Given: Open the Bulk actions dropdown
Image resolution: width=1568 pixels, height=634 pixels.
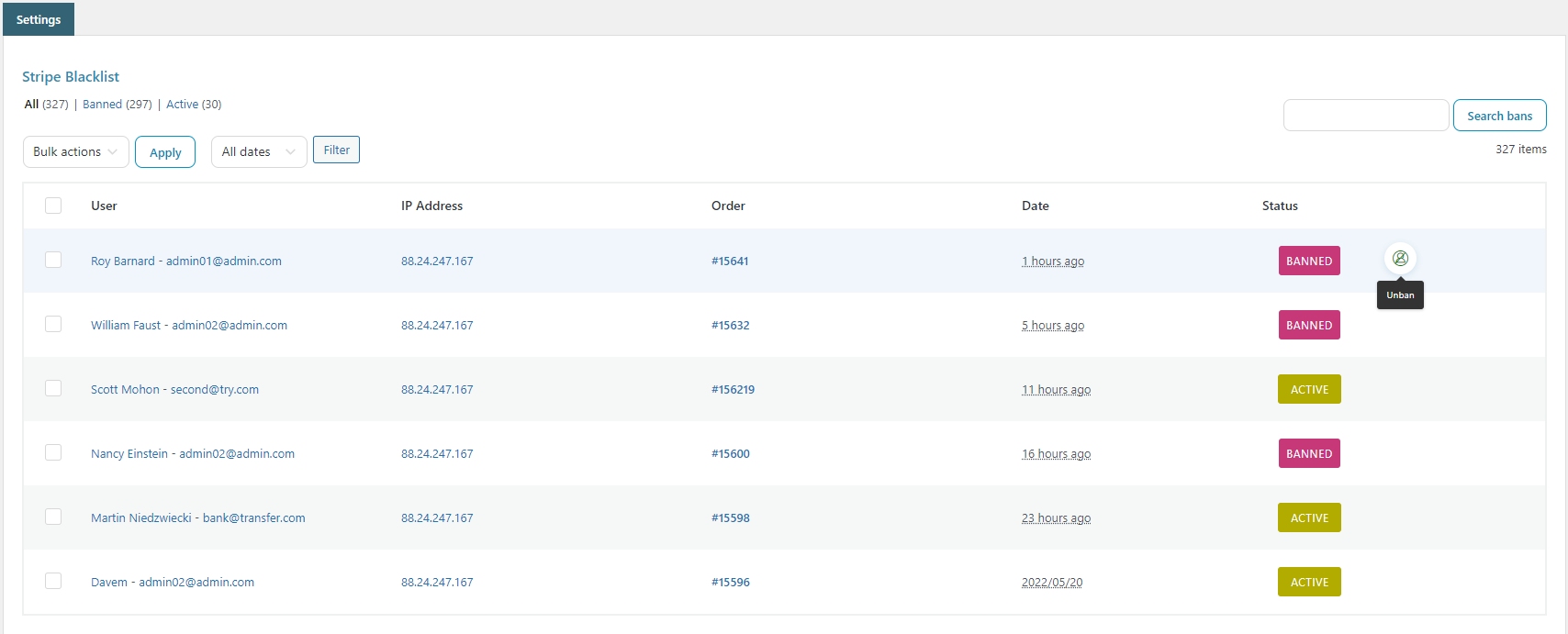Looking at the screenshot, I should tap(75, 152).
